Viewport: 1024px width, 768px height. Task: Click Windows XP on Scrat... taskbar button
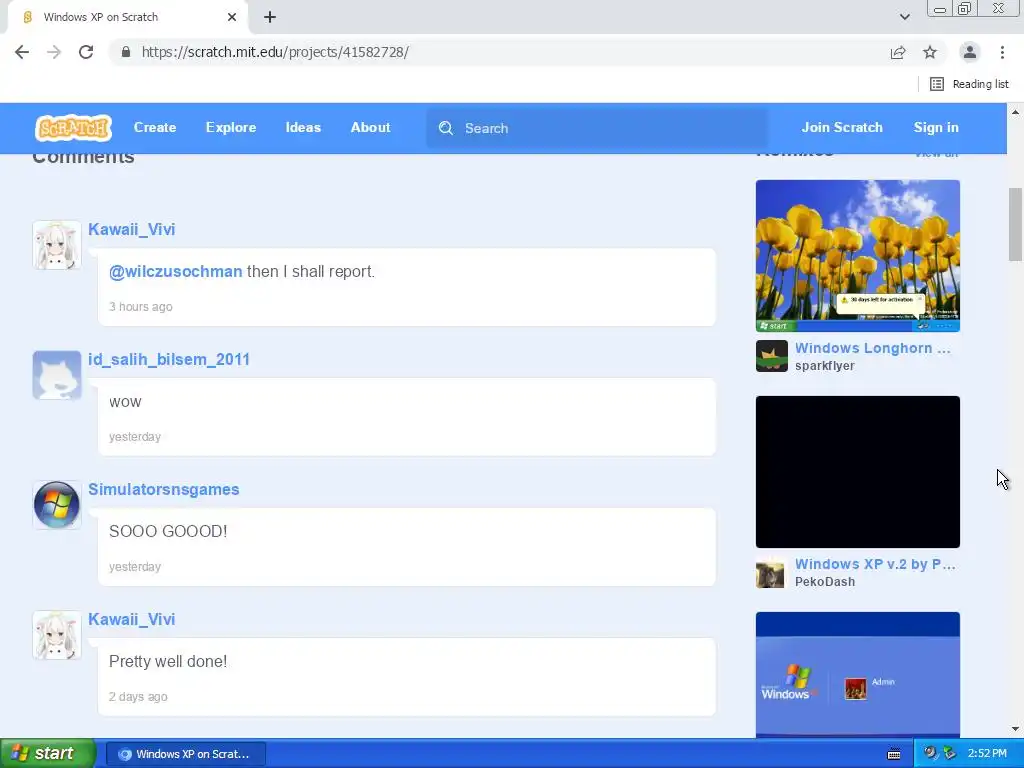185,754
